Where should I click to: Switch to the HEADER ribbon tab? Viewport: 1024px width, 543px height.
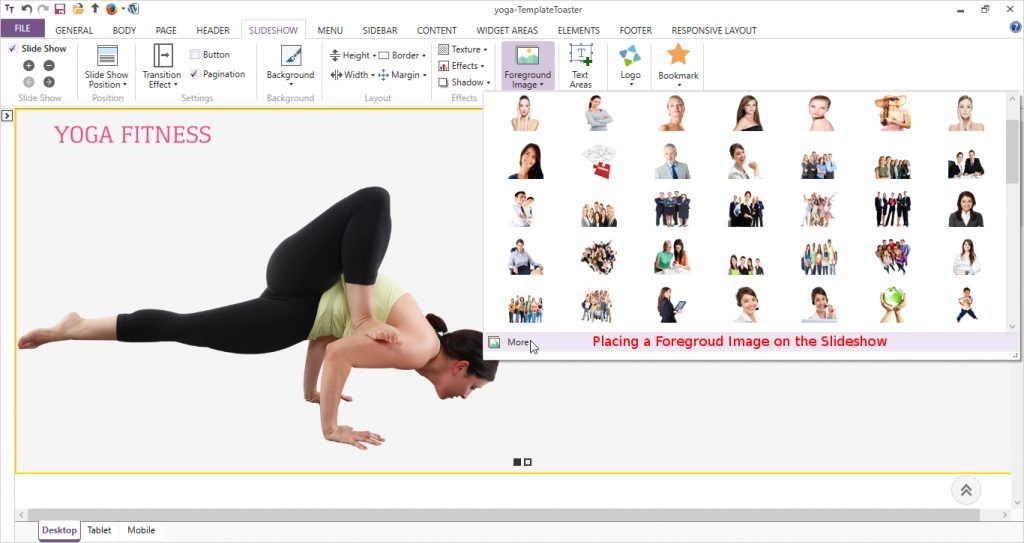(212, 30)
